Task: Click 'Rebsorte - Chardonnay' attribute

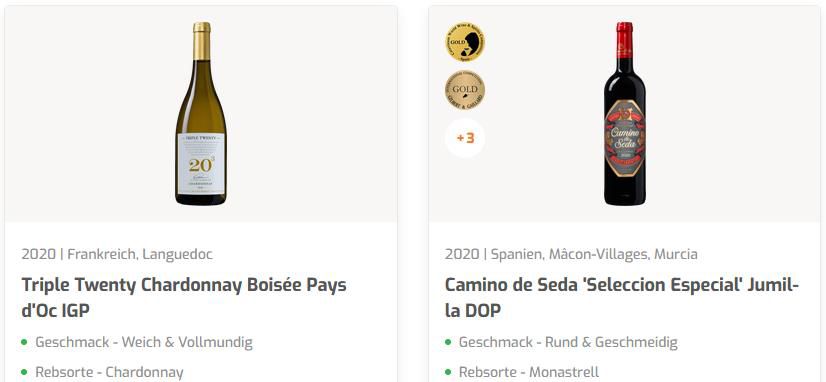Action: tap(109, 372)
